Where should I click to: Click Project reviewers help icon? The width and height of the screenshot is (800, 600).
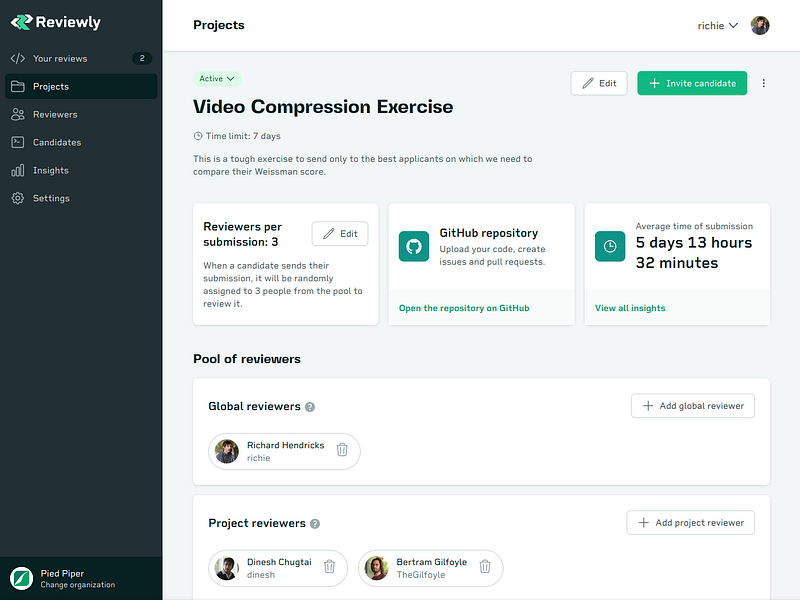point(315,523)
